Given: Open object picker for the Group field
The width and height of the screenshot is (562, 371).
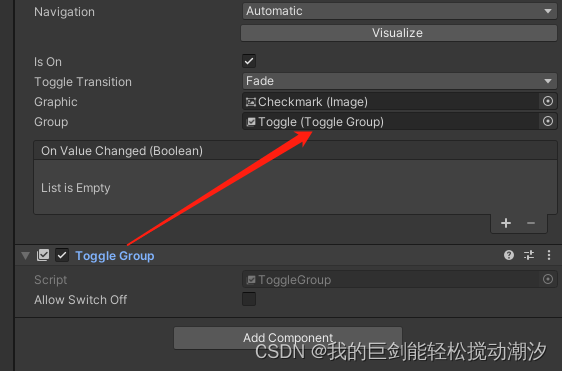Looking at the screenshot, I should (x=548, y=122).
